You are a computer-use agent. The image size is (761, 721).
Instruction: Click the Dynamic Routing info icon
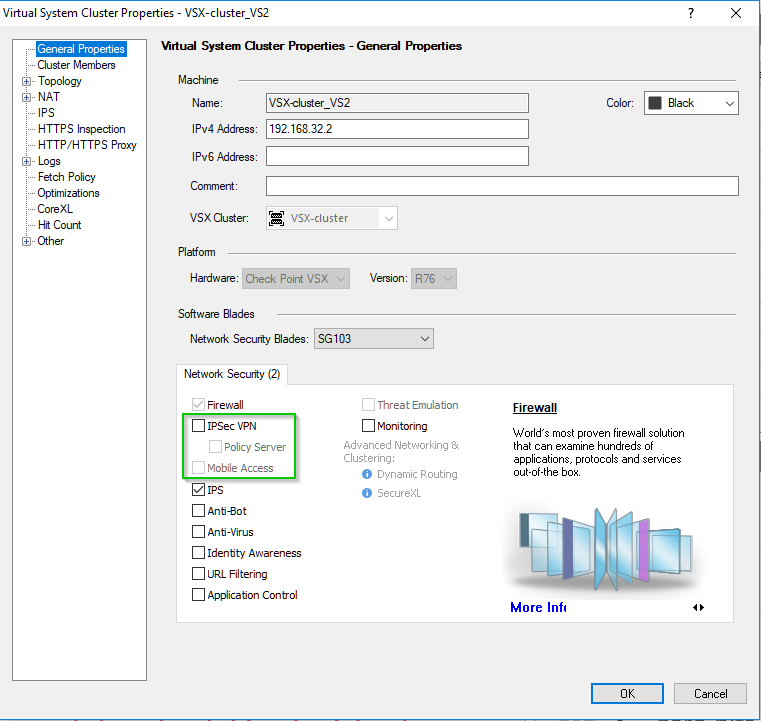367,474
